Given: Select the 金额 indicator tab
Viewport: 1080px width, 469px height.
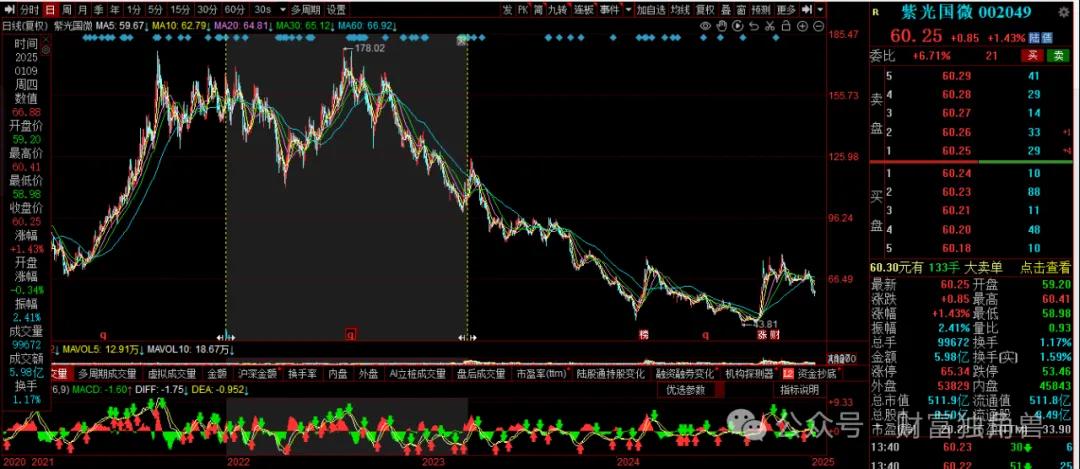Looking at the screenshot, I should [218, 374].
